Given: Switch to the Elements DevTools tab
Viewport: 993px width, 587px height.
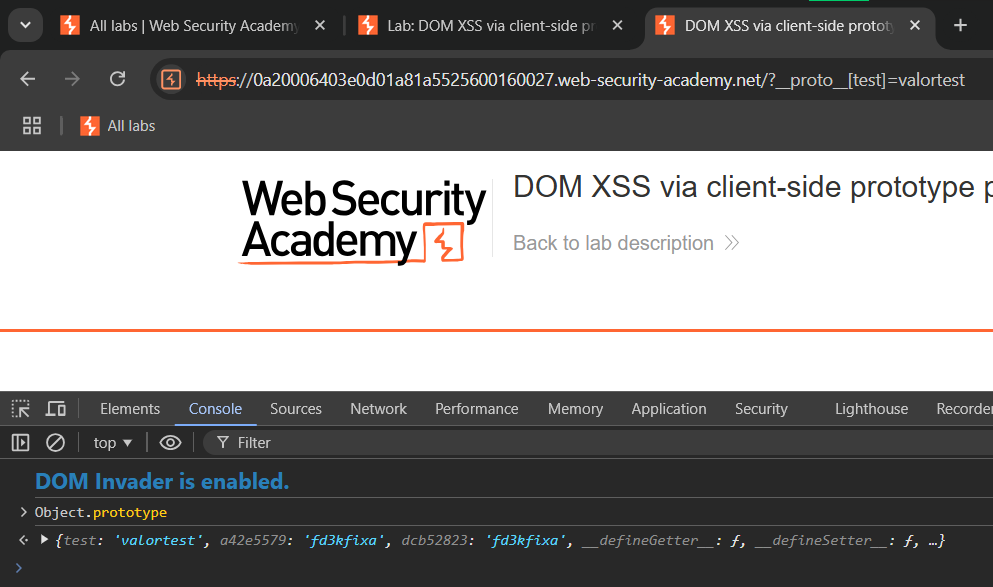Looking at the screenshot, I should (130, 409).
